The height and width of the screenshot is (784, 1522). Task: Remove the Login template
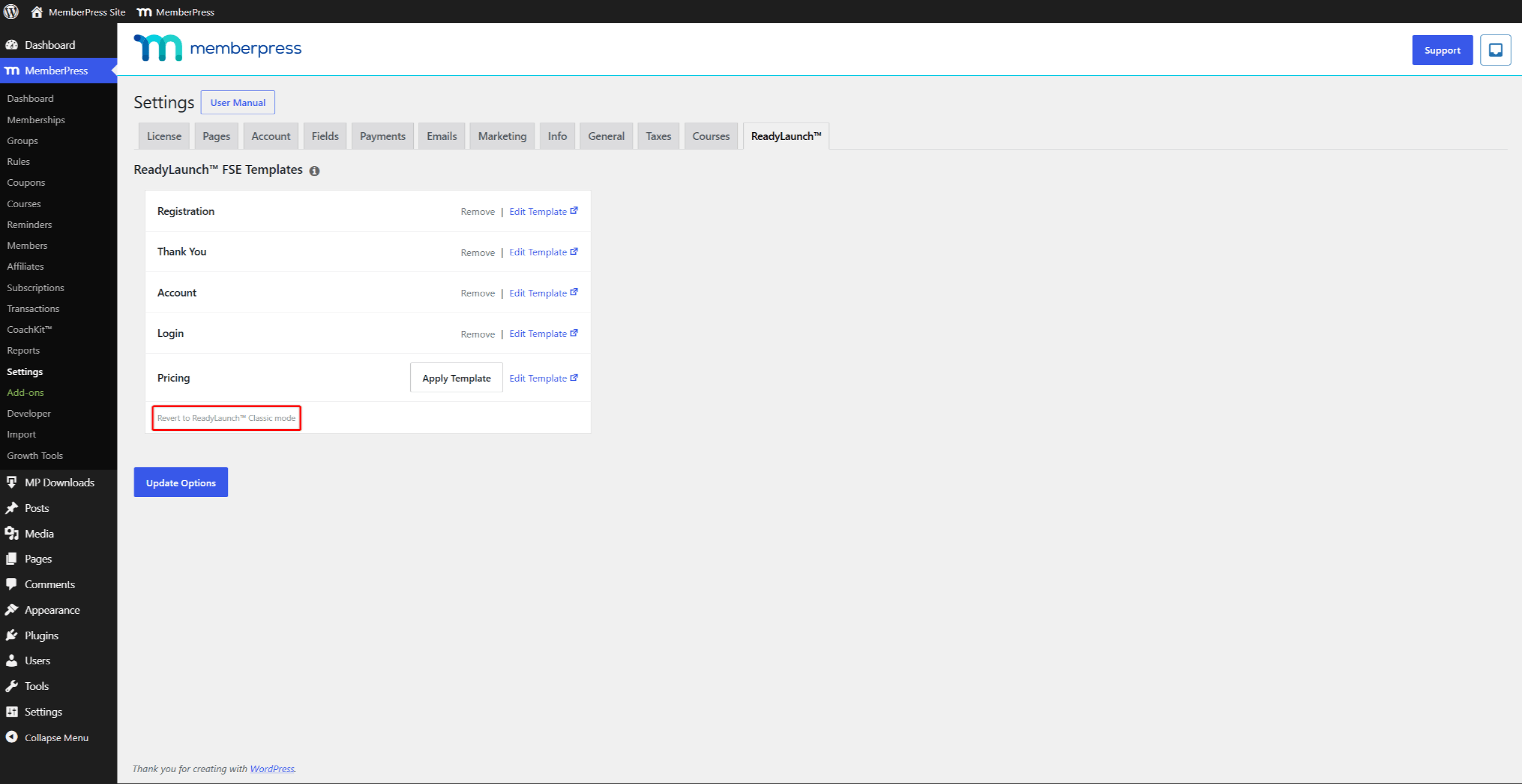coord(478,334)
